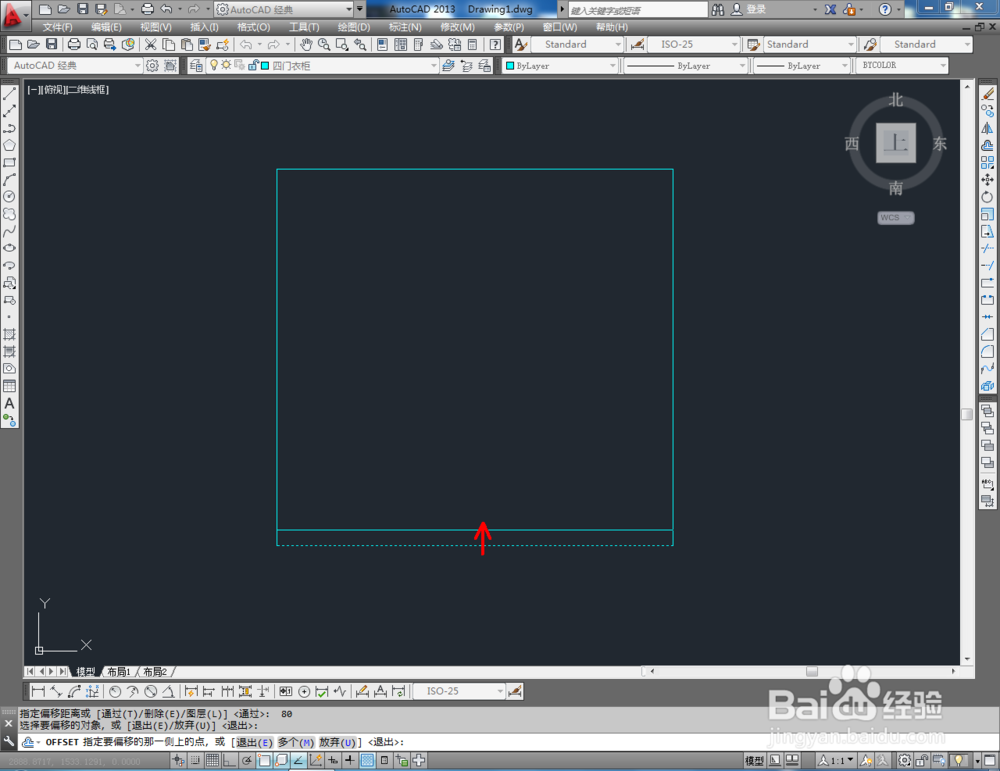
Task: Click the Workspace Settings gear icon
Action: tap(152, 66)
